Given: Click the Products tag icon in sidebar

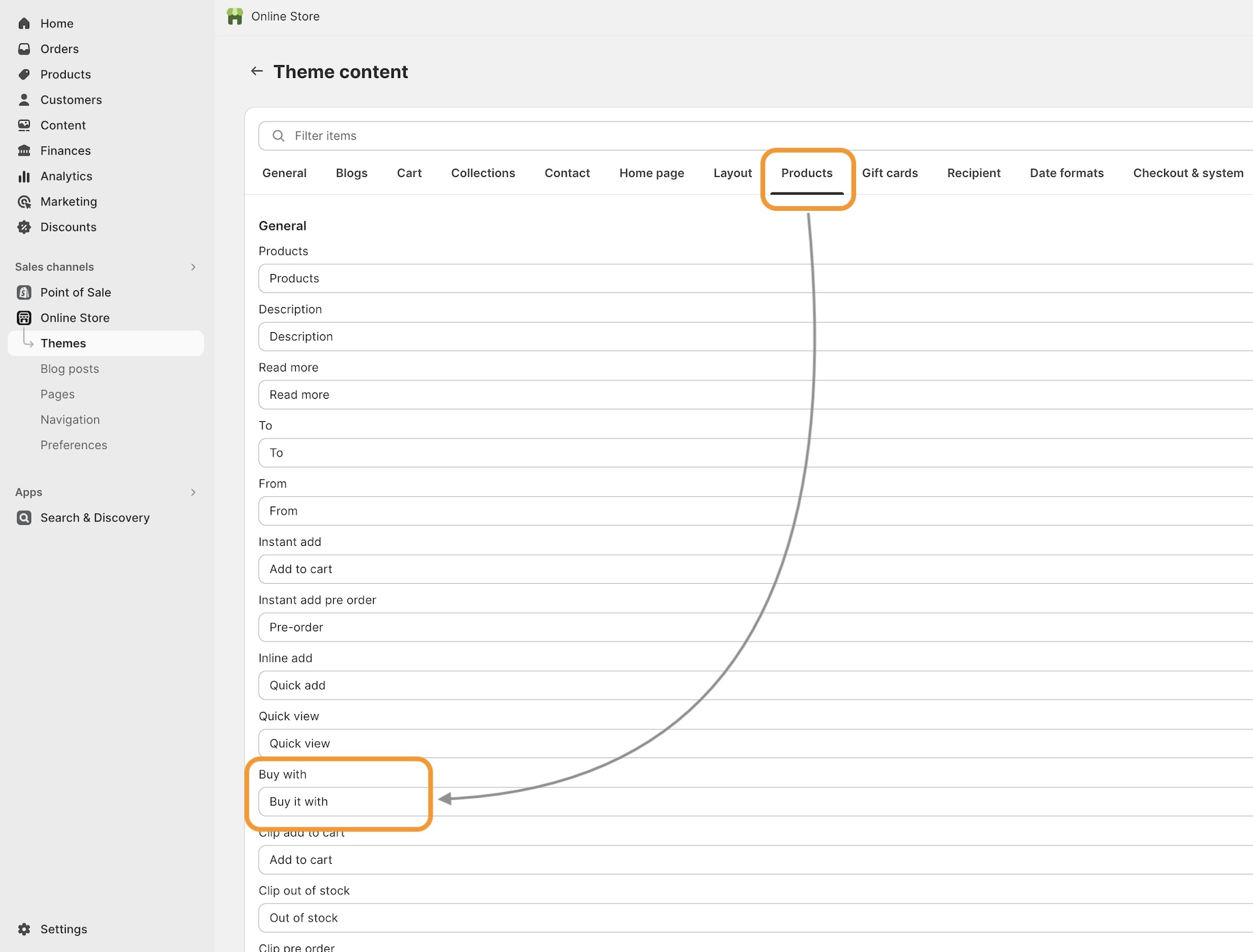Looking at the screenshot, I should click(24, 75).
